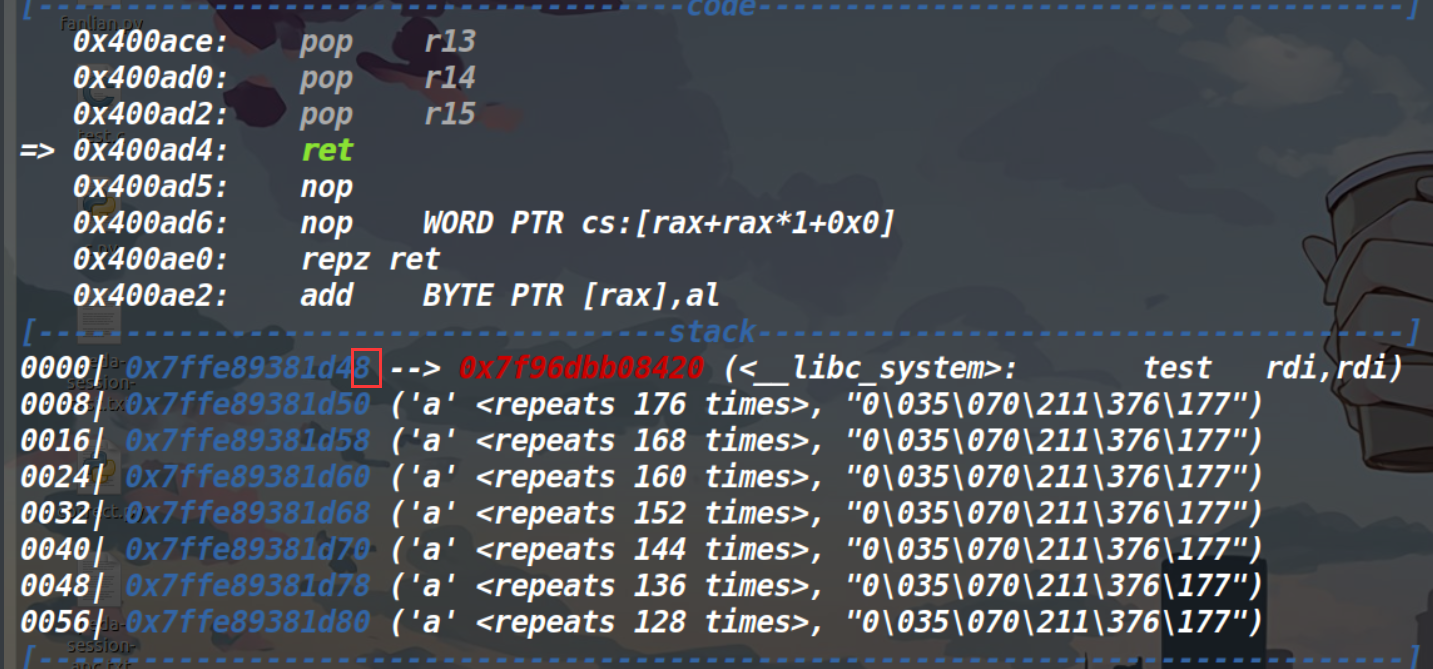1433x669 pixels.
Task: Click the address 0x400ad6
Action: pyautogui.click(x=151, y=223)
